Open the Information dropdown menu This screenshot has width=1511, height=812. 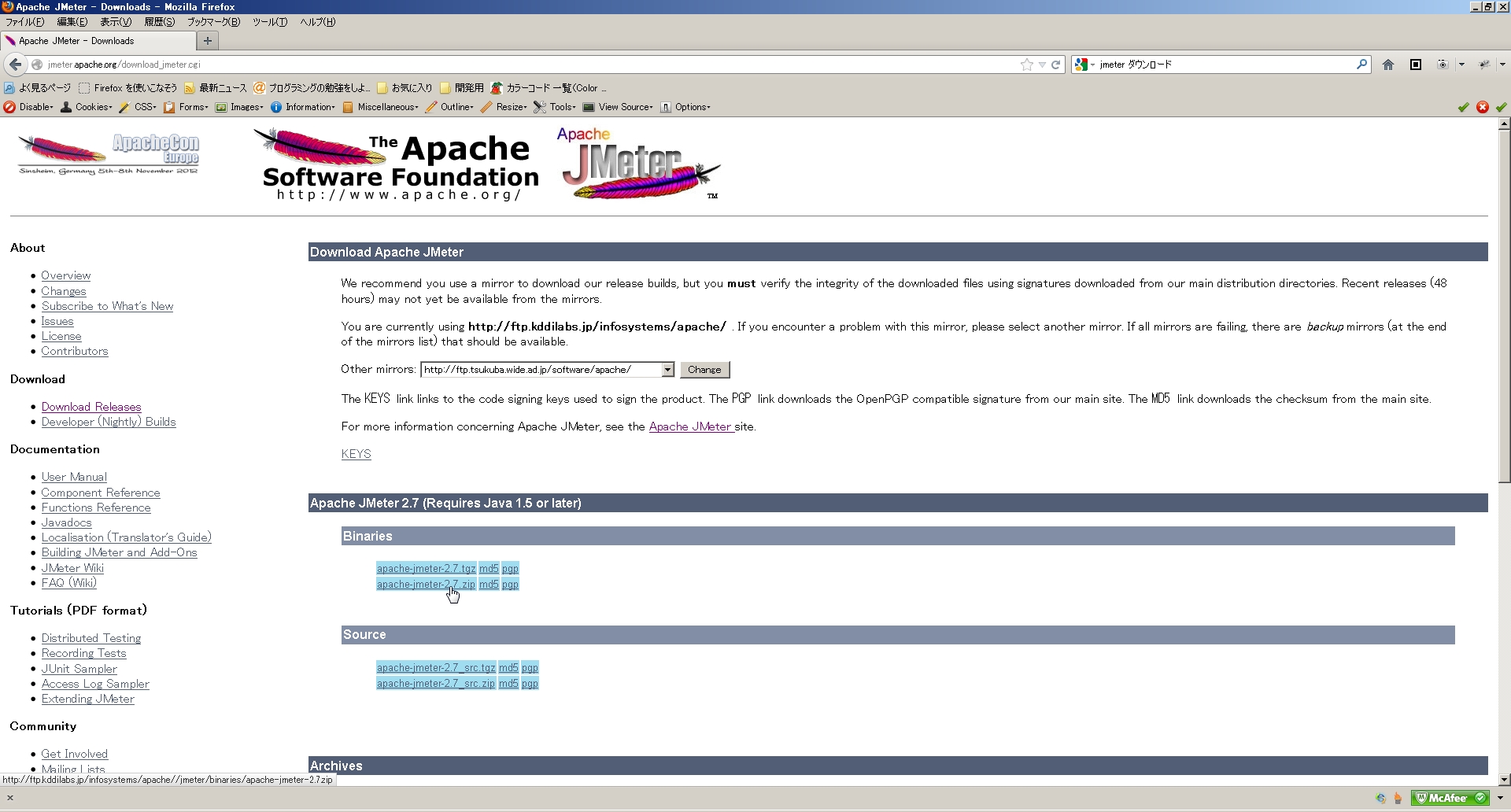pyautogui.click(x=303, y=107)
